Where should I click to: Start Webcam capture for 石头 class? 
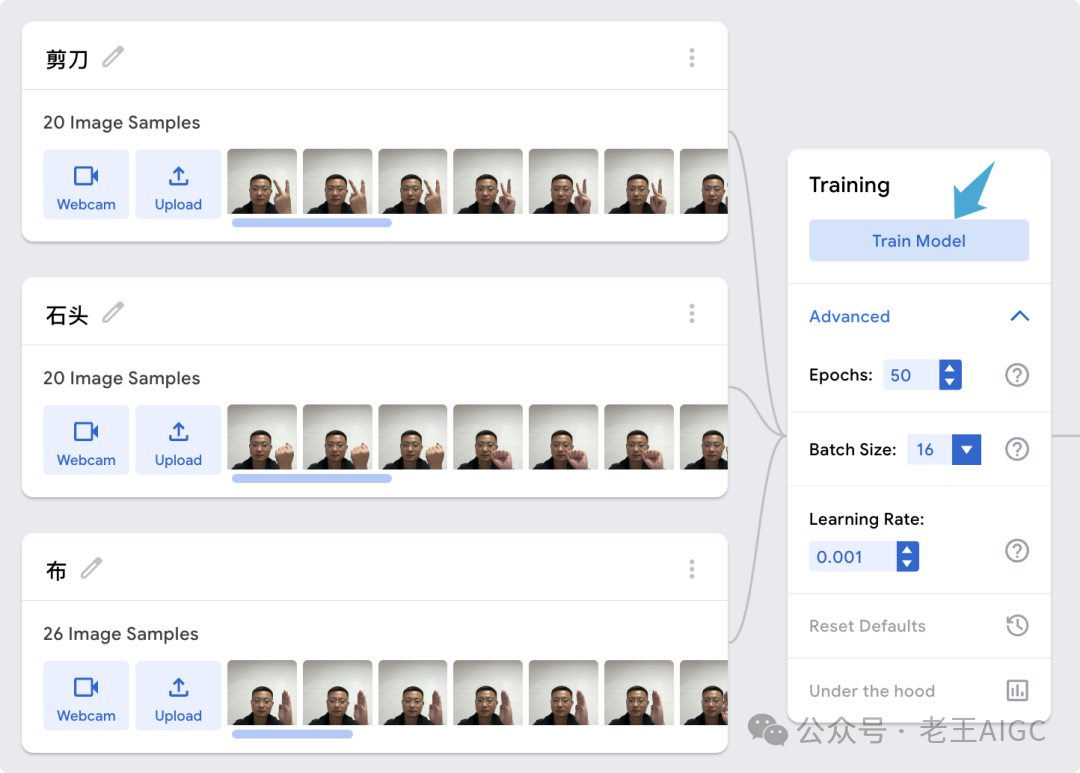(86, 440)
